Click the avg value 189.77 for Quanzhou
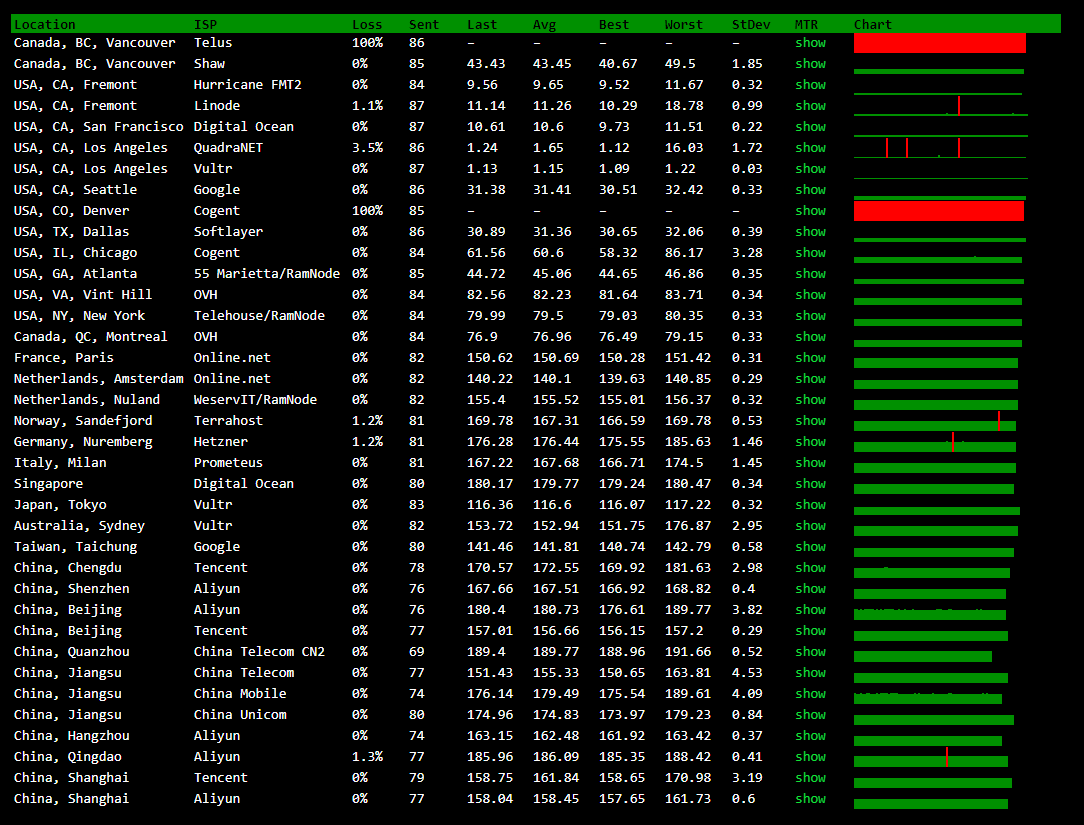The width and height of the screenshot is (1084, 825). 556,652
